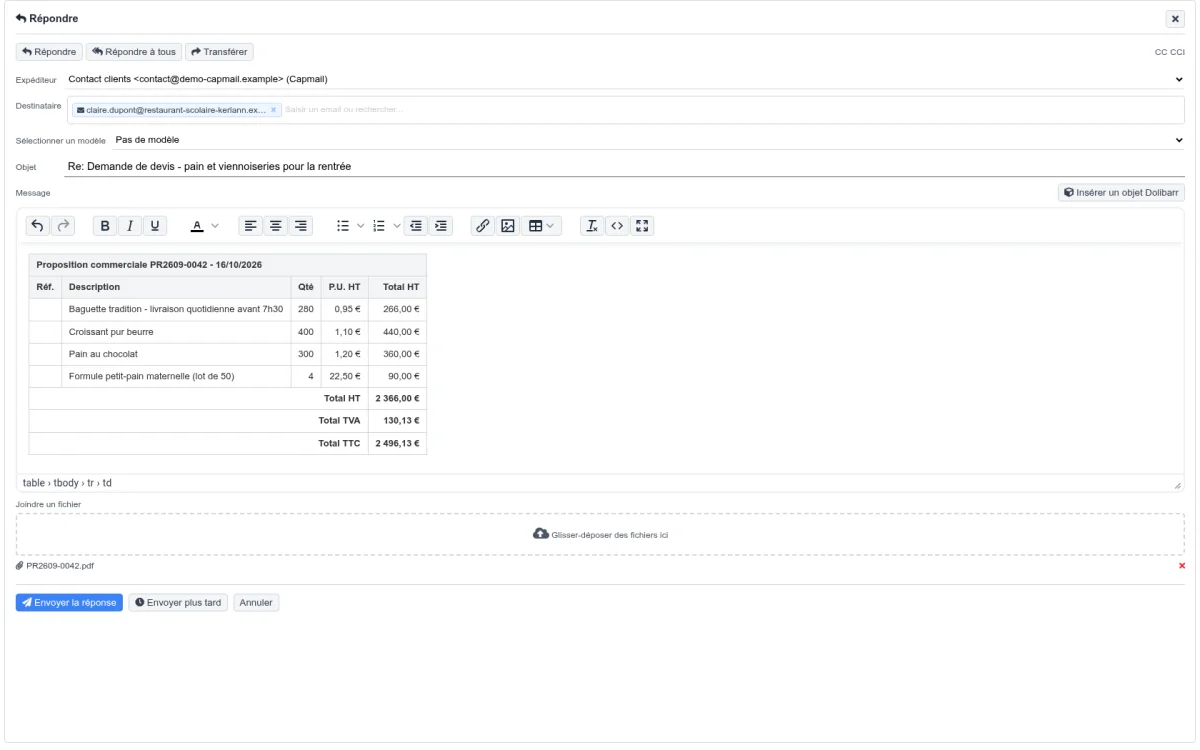Clear formatting

pyautogui.click(x=592, y=226)
